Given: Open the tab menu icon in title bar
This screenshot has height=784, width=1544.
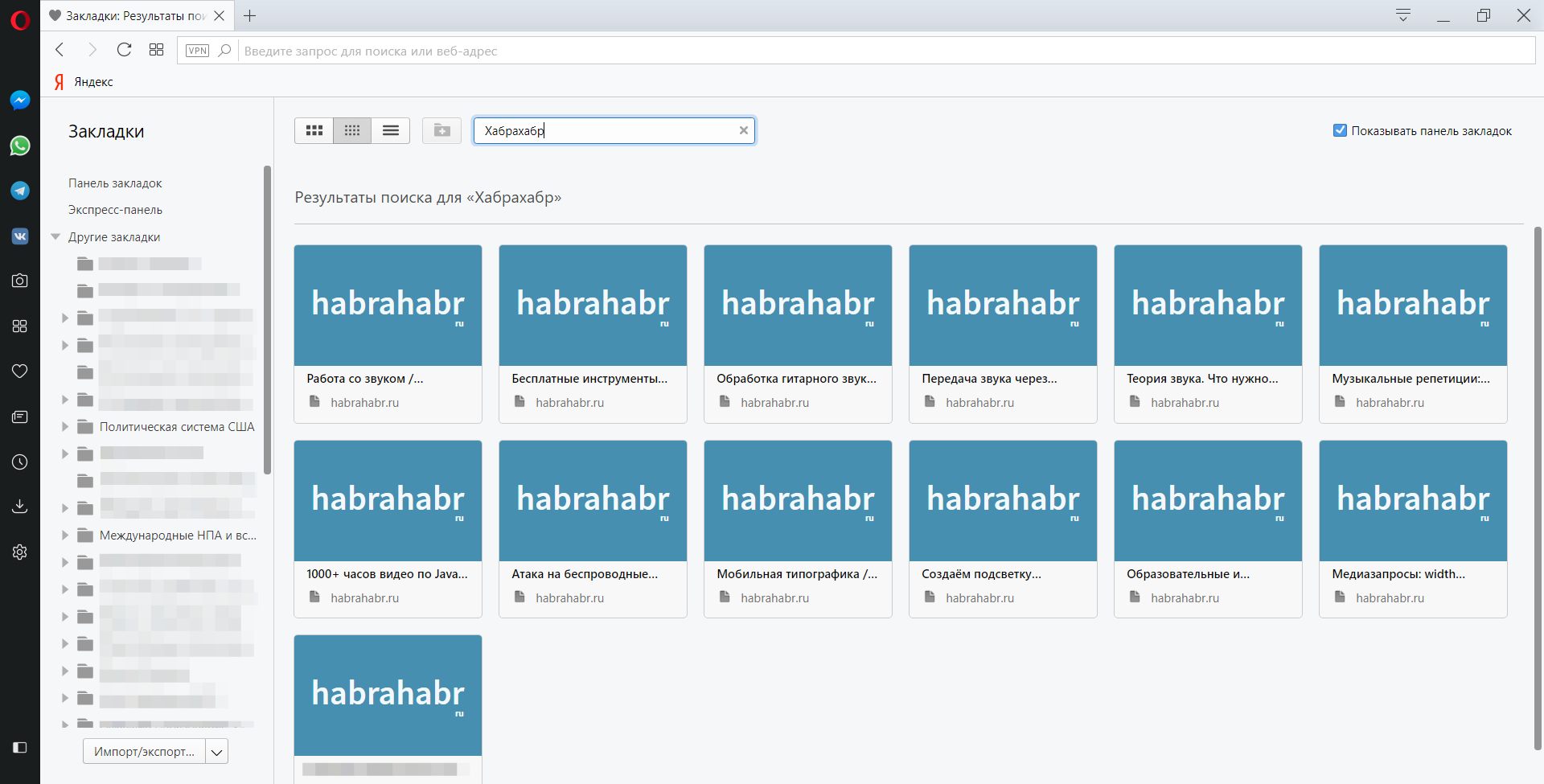Looking at the screenshot, I should coord(1403,15).
